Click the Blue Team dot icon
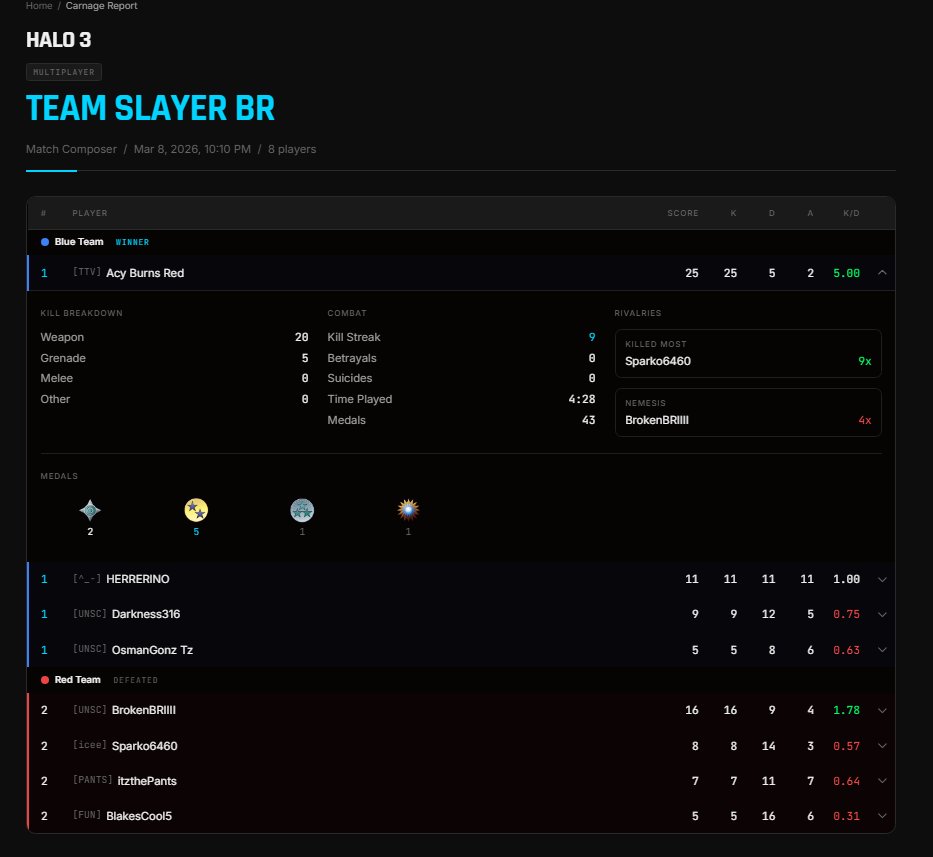This screenshot has height=857, width=933. (x=45, y=242)
